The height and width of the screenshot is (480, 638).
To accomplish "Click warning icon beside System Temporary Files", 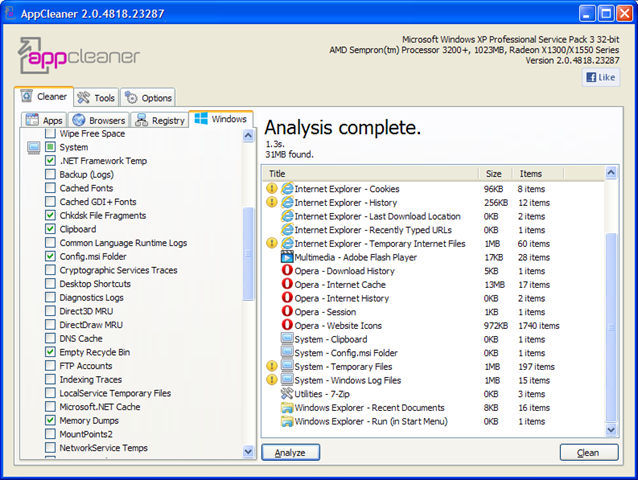I will click(271, 367).
